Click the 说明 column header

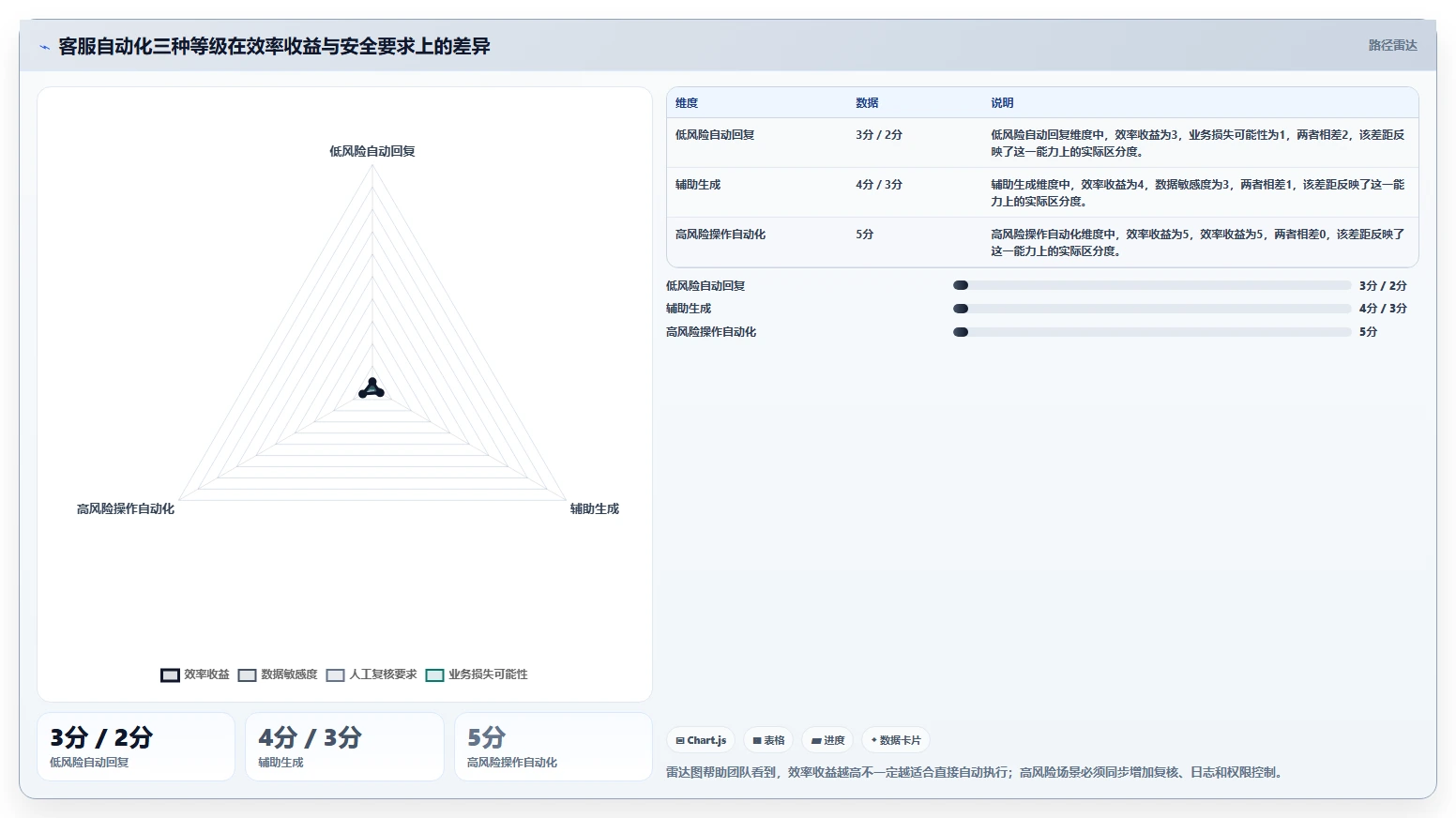[x=1002, y=103]
